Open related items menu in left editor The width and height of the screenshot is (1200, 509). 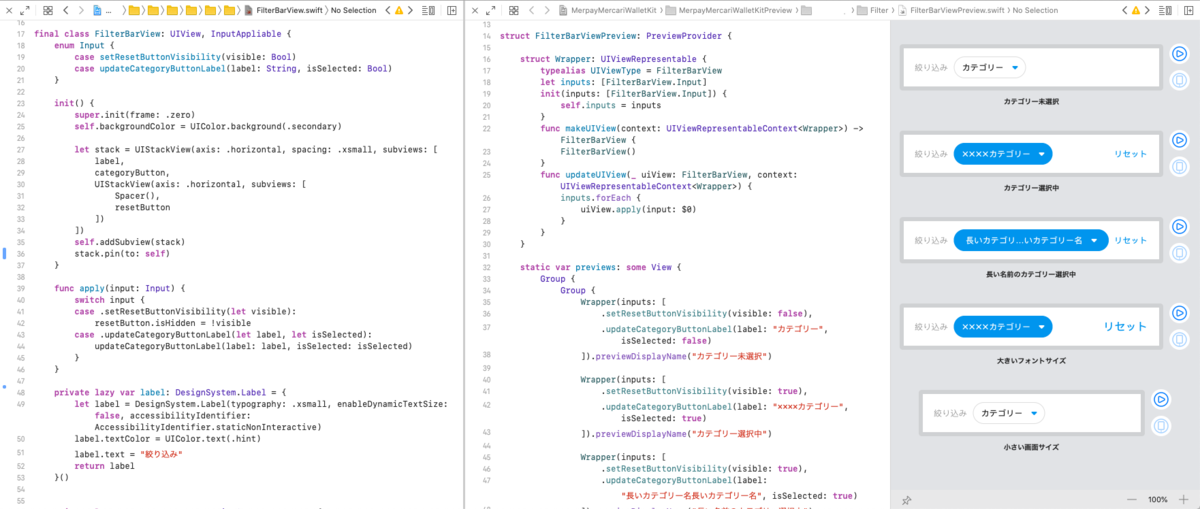tap(48, 9)
